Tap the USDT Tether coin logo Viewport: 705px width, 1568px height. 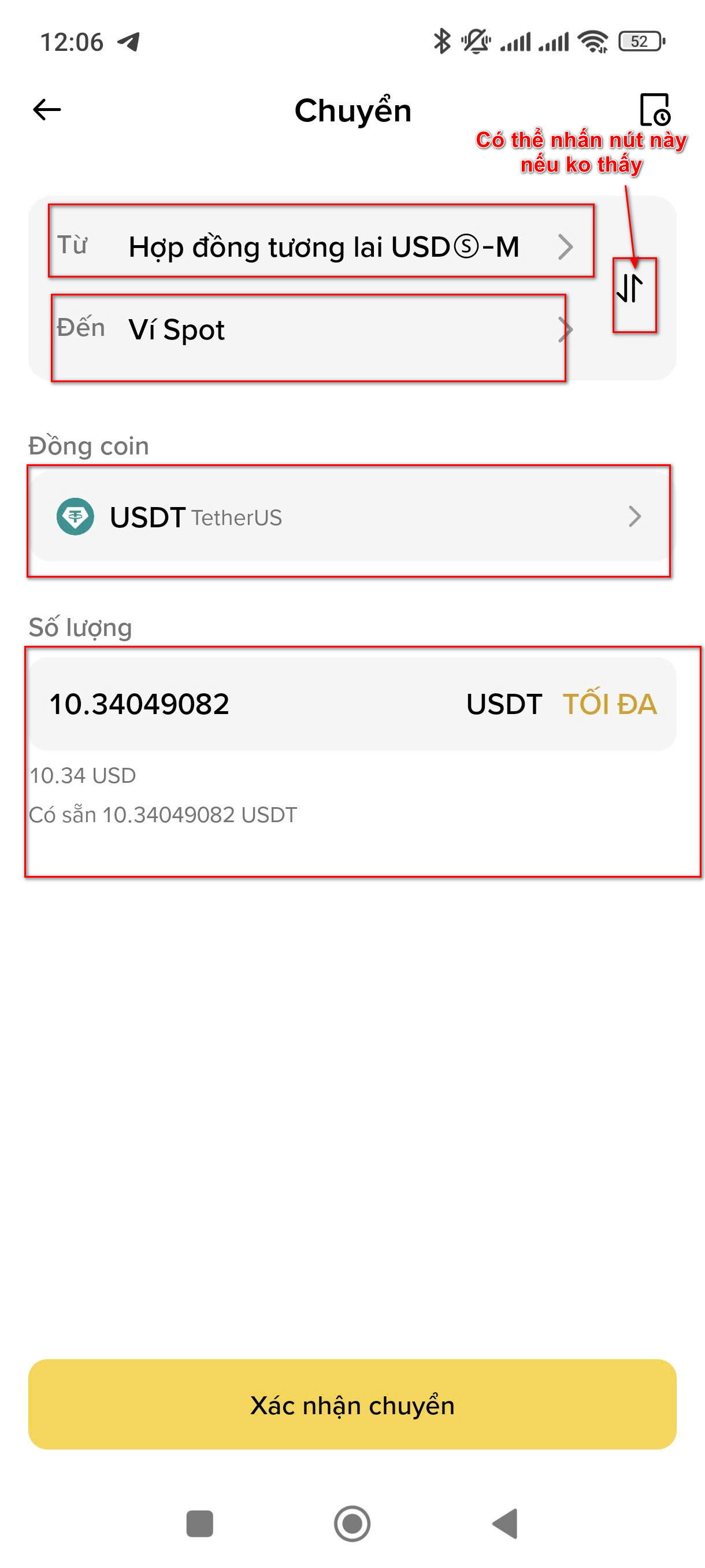click(75, 517)
